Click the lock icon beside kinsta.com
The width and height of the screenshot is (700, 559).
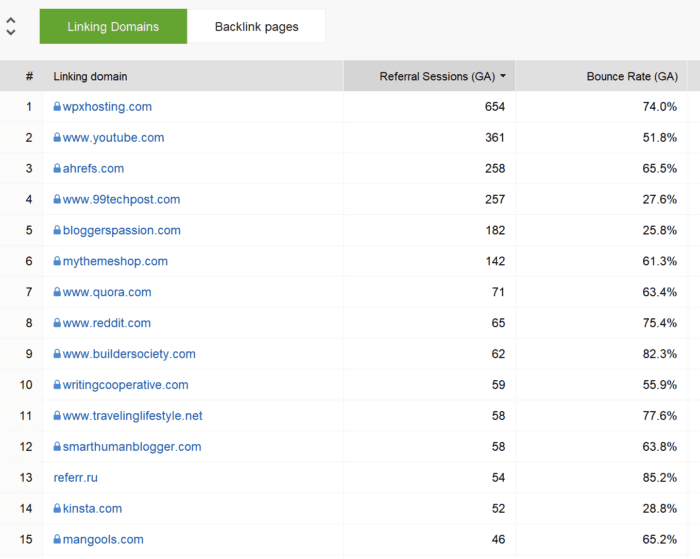[x=57, y=508]
